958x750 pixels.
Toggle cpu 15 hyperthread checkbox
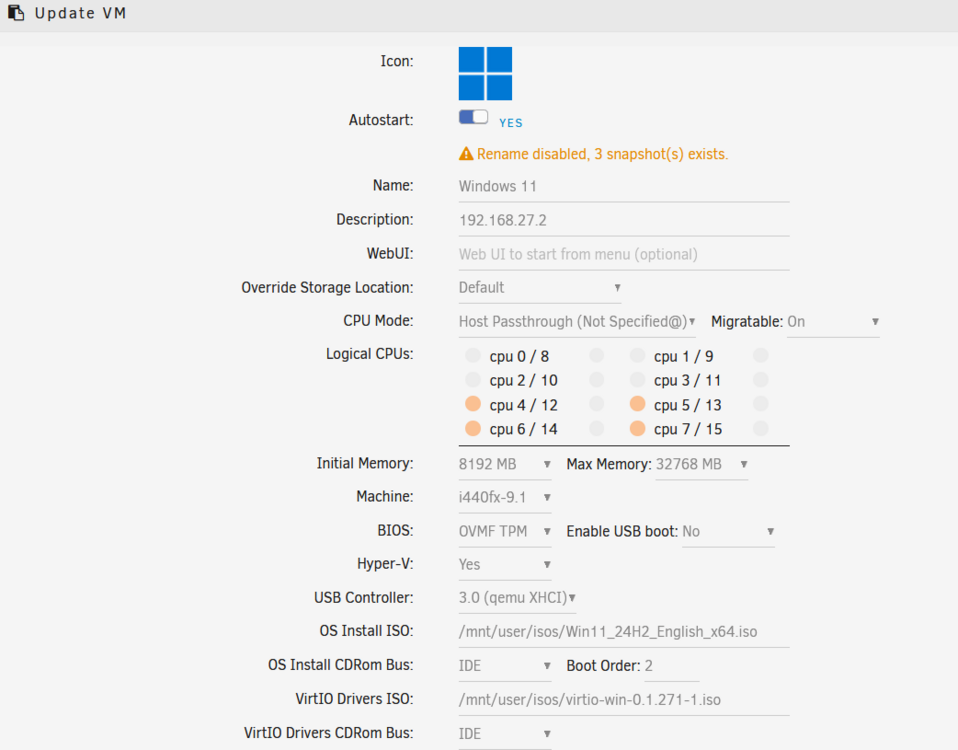[761, 428]
